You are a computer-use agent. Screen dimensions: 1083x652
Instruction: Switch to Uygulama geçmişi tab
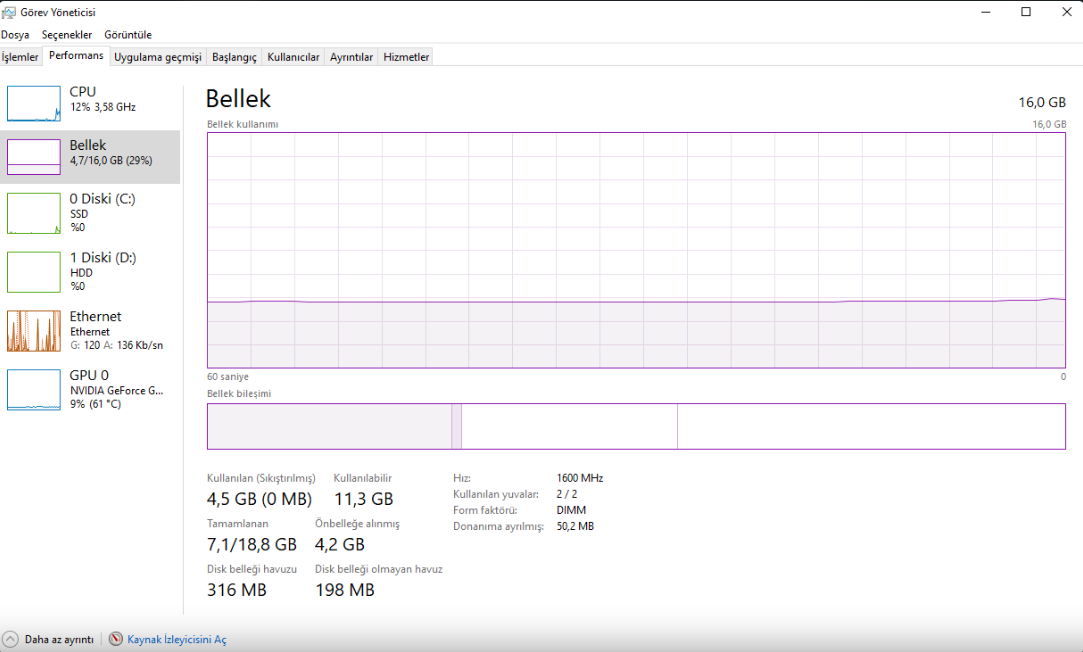157,57
